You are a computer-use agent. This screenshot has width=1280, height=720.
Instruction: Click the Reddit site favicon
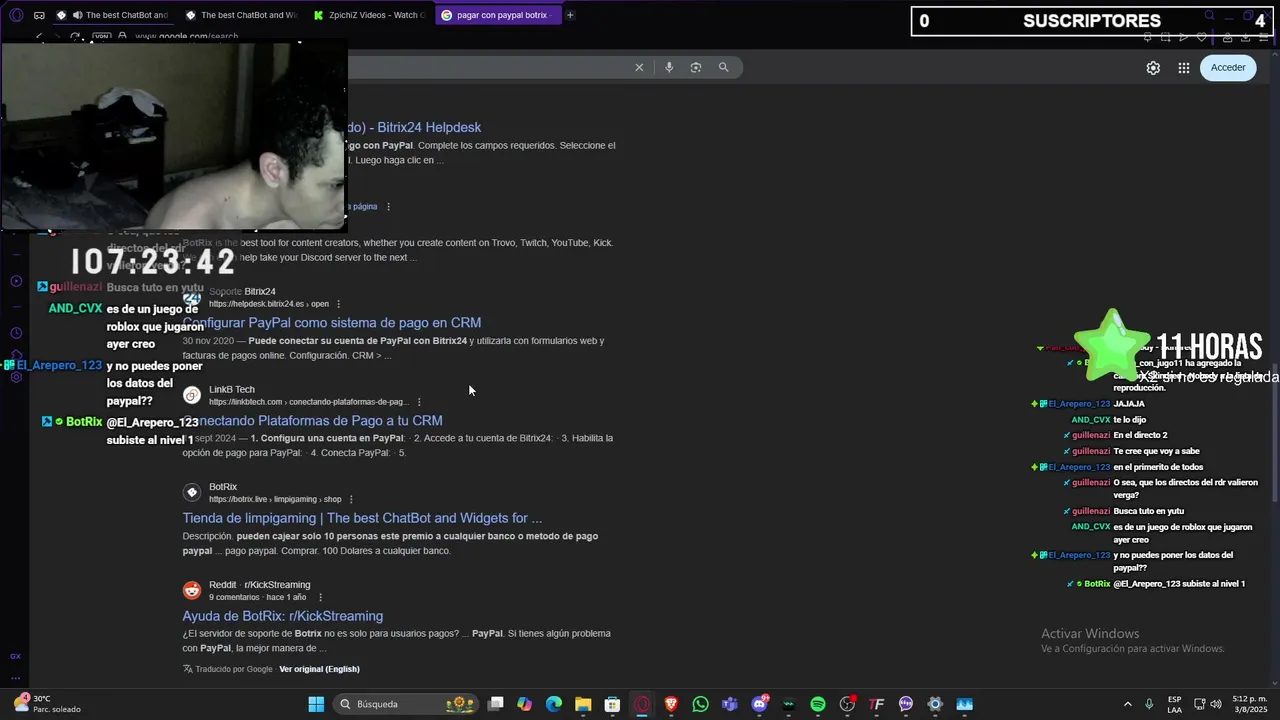coord(192,590)
